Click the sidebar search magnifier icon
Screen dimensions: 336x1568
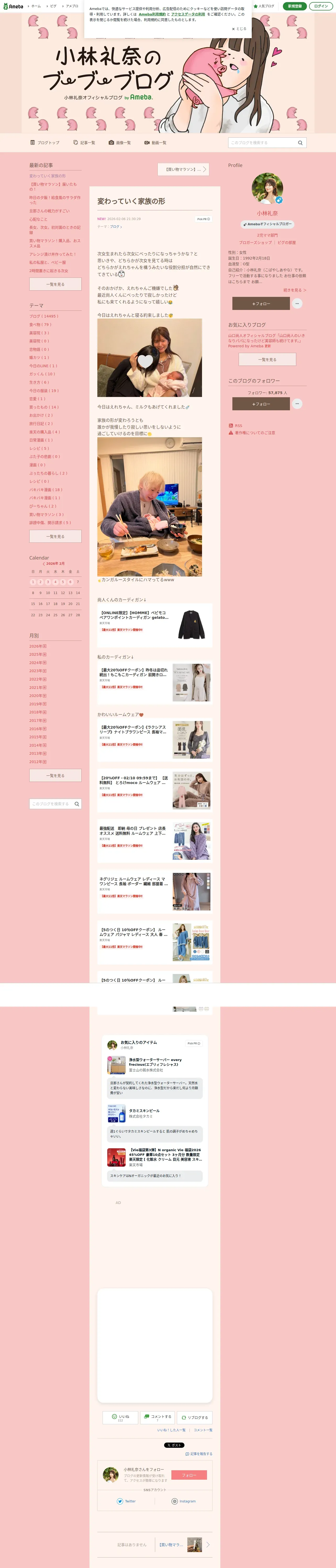pos(77,804)
